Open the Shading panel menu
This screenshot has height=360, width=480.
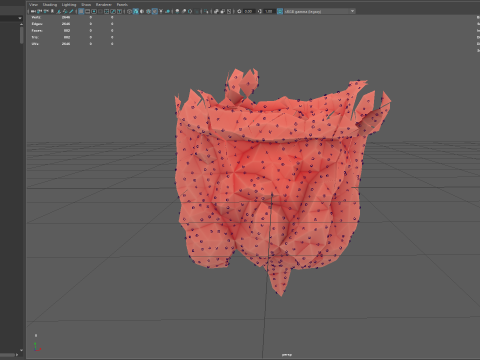point(50,5)
